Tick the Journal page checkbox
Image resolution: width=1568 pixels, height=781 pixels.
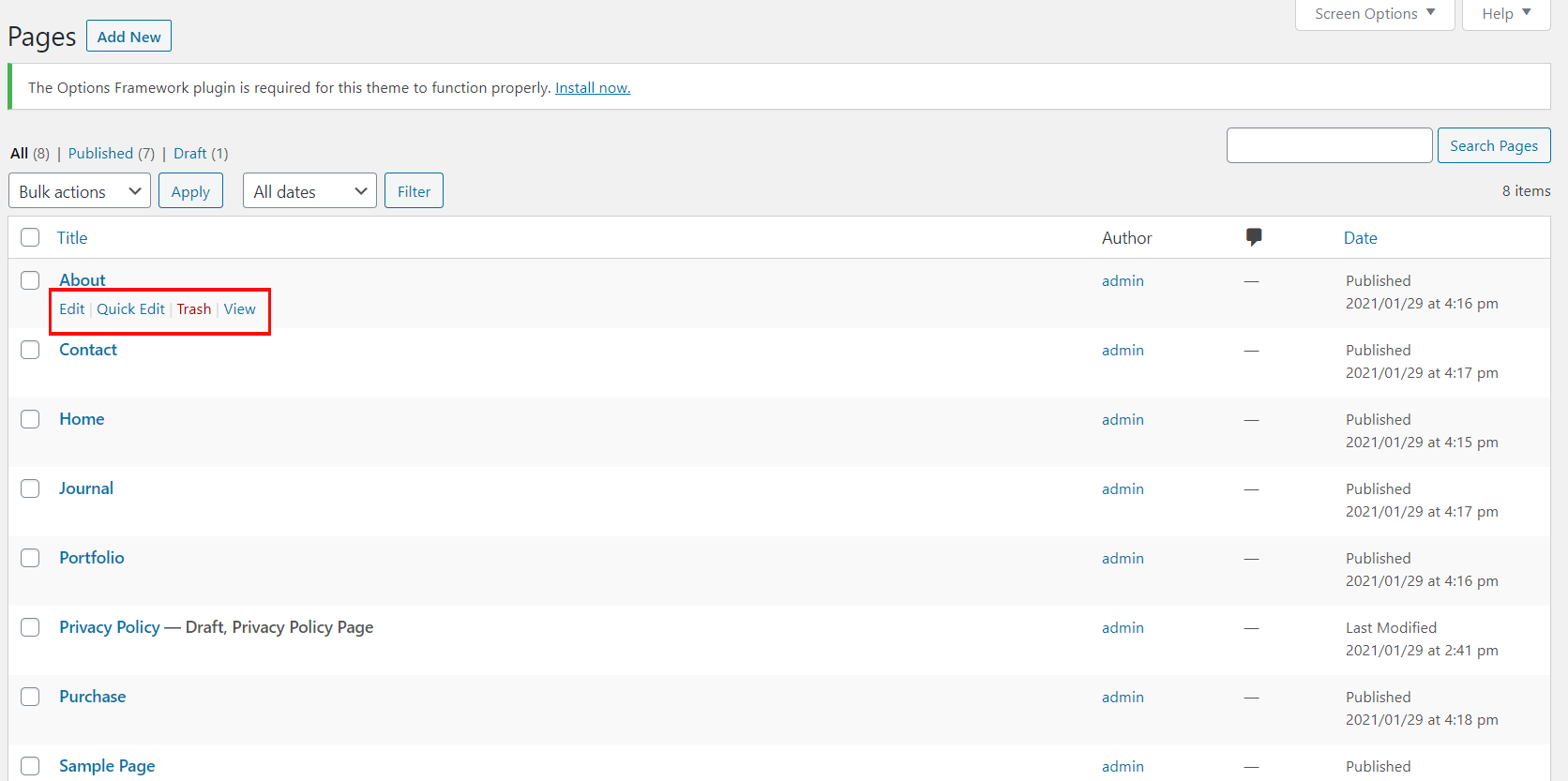[x=30, y=488]
